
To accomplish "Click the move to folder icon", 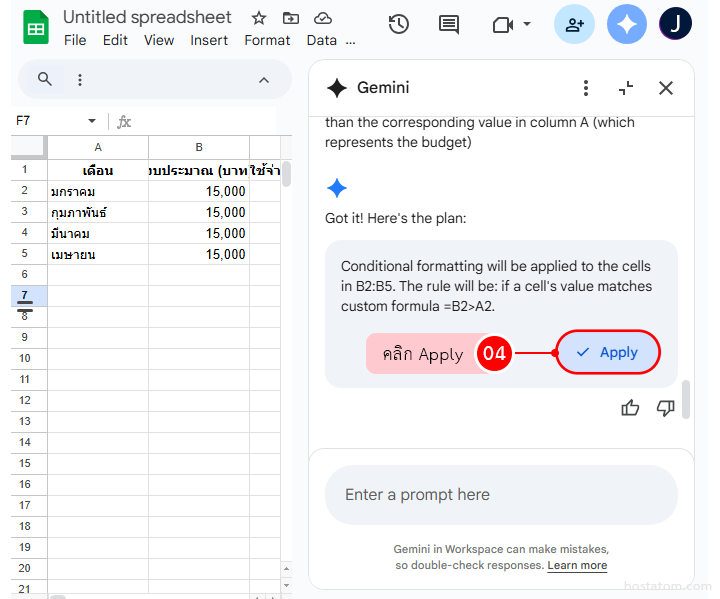I will [x=291, y=18].
